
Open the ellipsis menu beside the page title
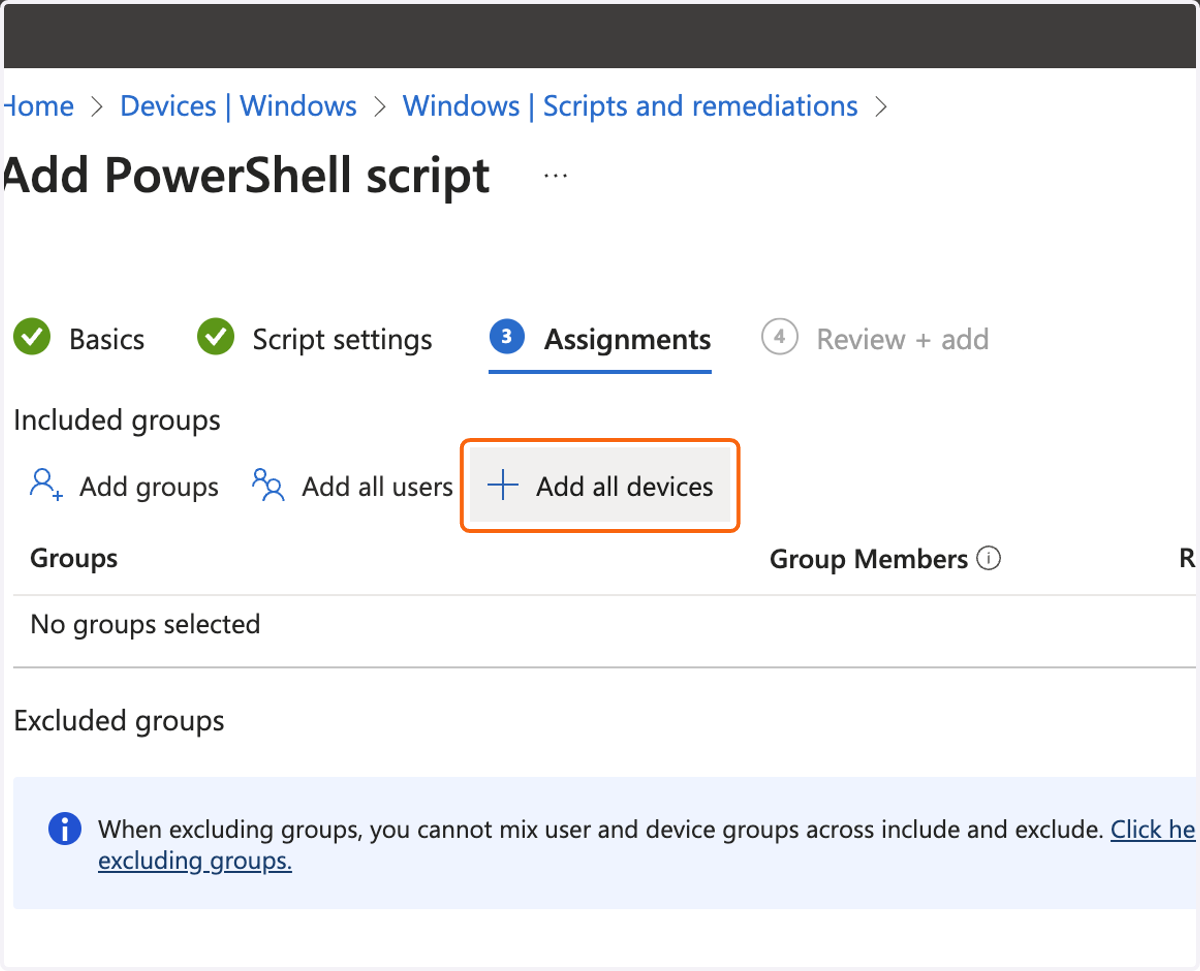pyautogui.click(x=555, y=175)
